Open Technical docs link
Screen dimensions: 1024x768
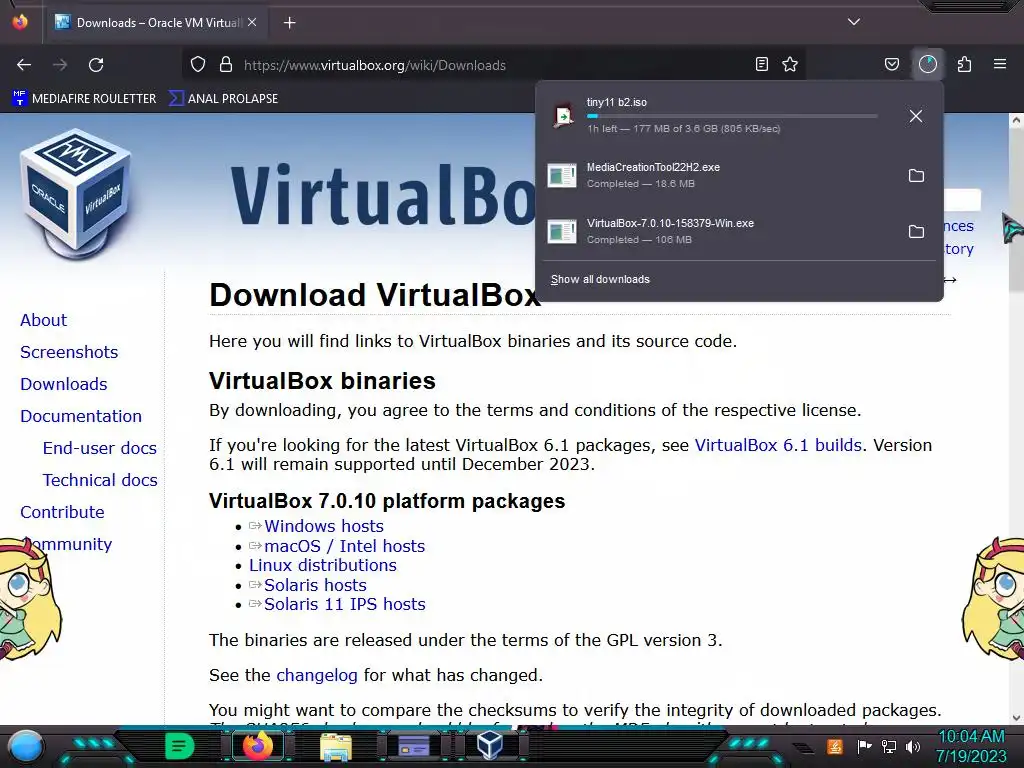(100, 480)
